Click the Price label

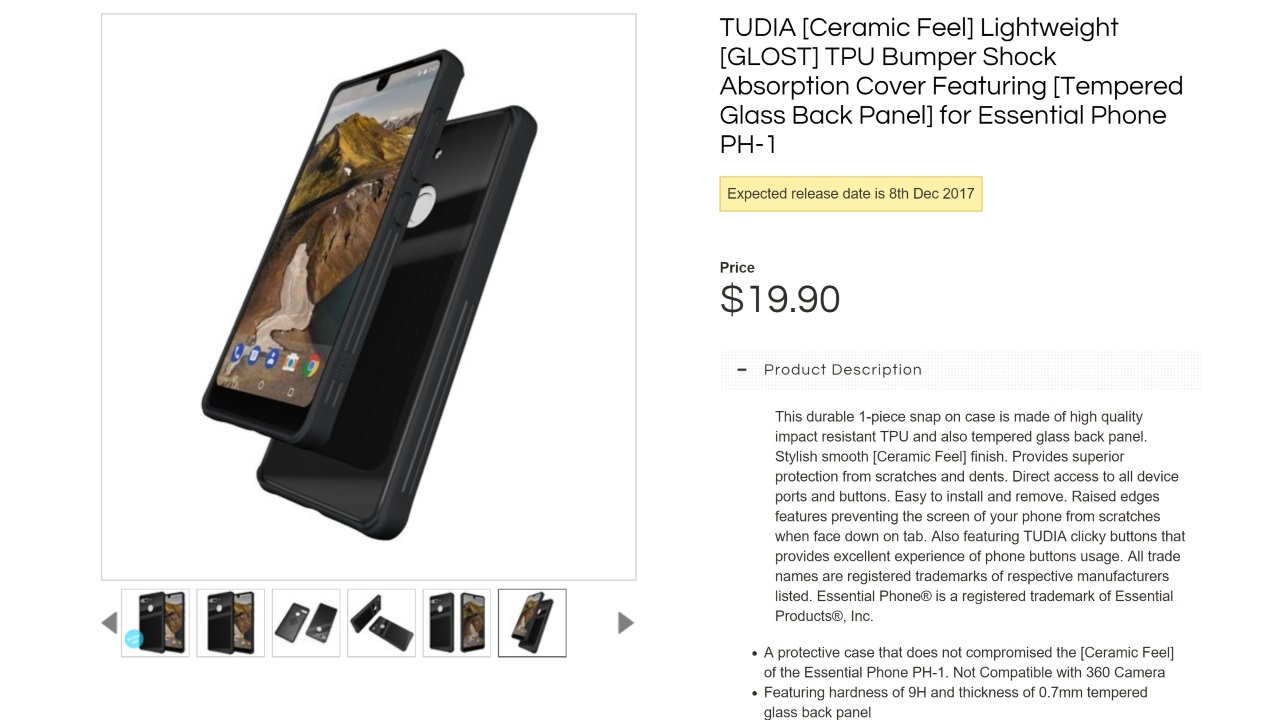coord(737,268)
